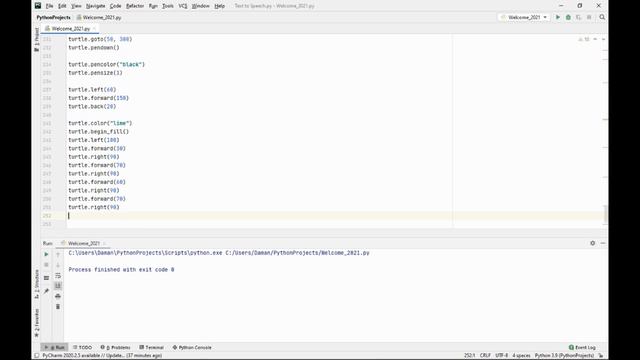Image resolution: width=640 pixels, height=360 pixels.
Task: Hide the Run tool window with the minus icon
Action: click(603, 243)
